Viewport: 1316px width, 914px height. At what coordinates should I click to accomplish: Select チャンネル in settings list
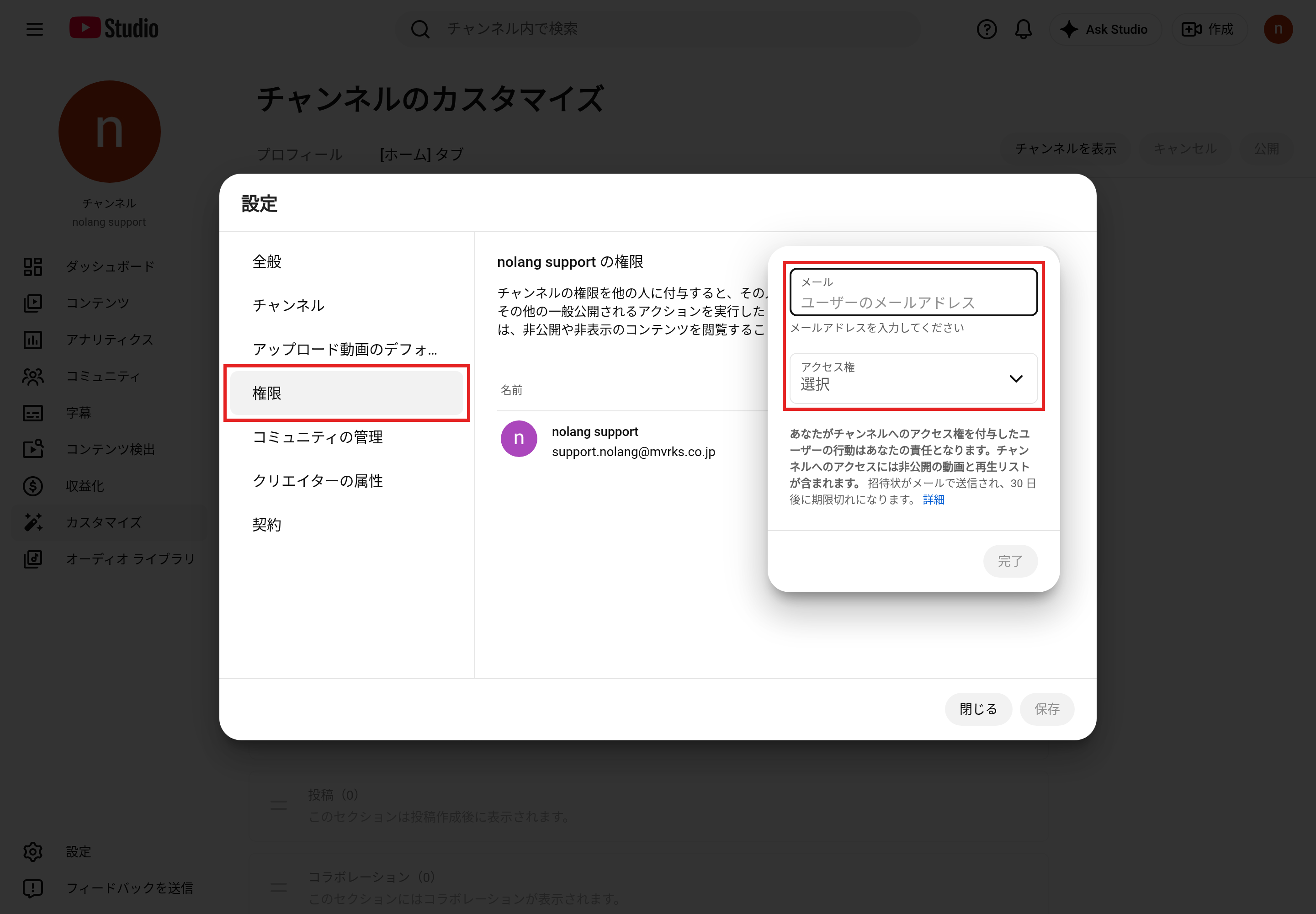click(x=346, y=305)
